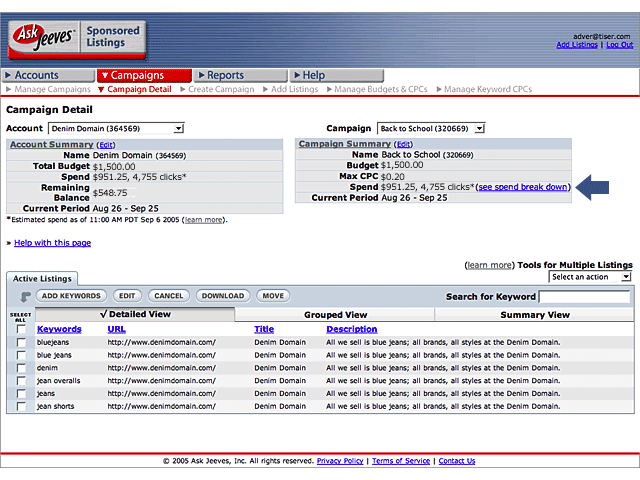Screen dimensions: 640x480
Task: Click the Campaign Summary heading link
Action: click(x=344, y=144)
